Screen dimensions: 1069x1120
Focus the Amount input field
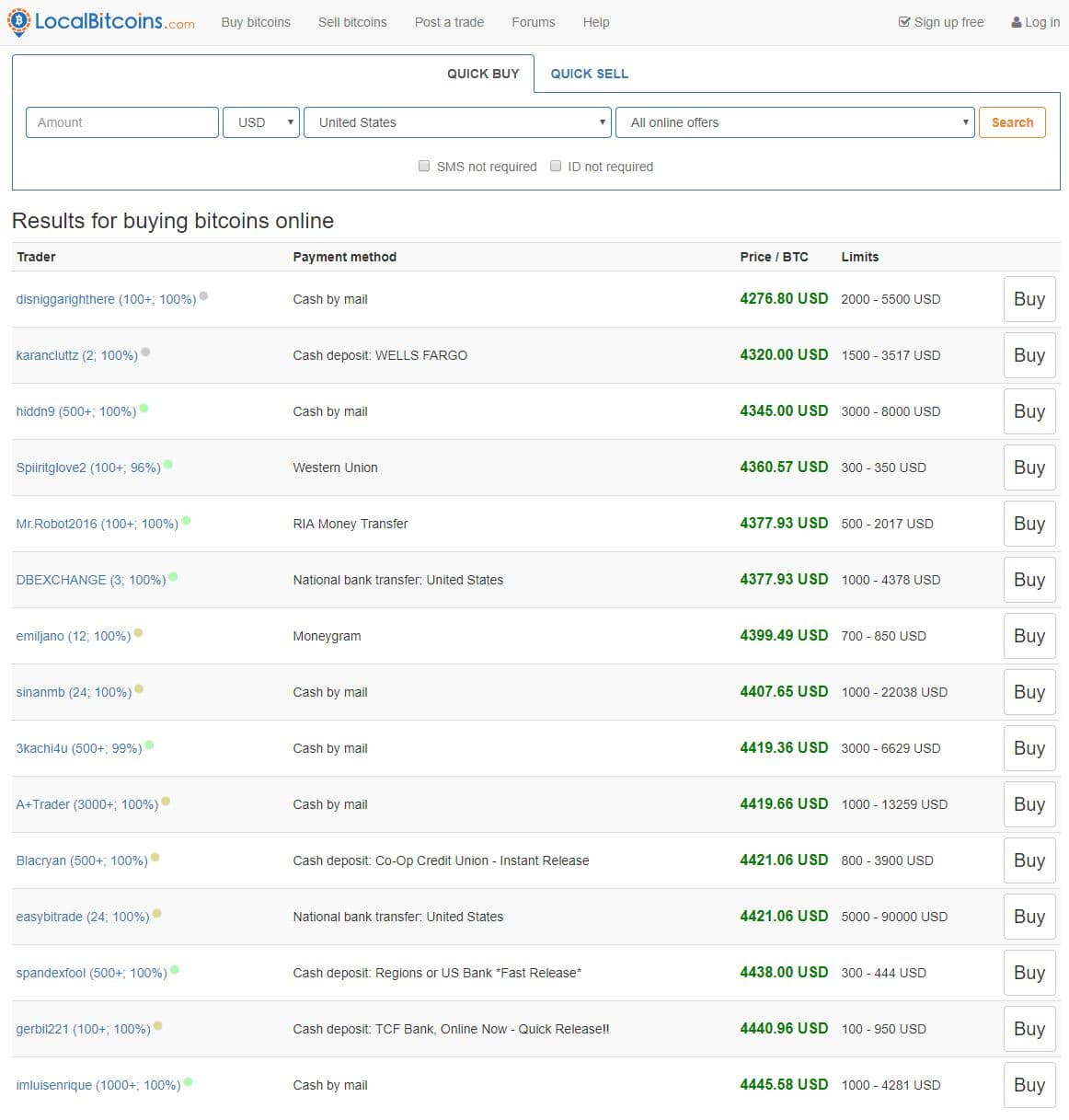[x=122, y=122]
